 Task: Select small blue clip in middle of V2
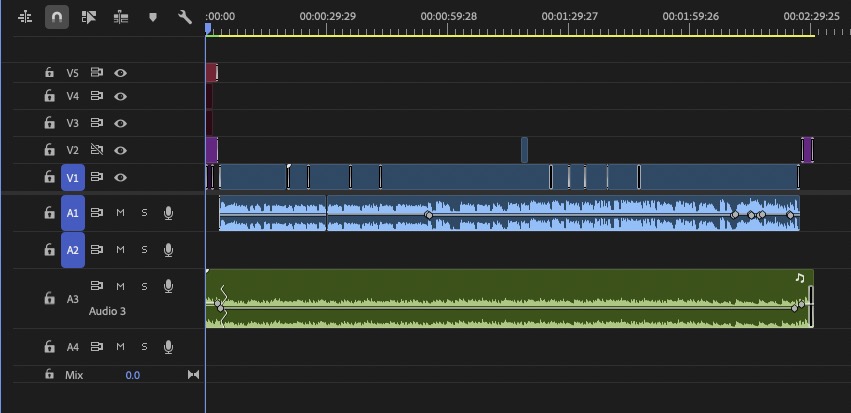point(524,150)
